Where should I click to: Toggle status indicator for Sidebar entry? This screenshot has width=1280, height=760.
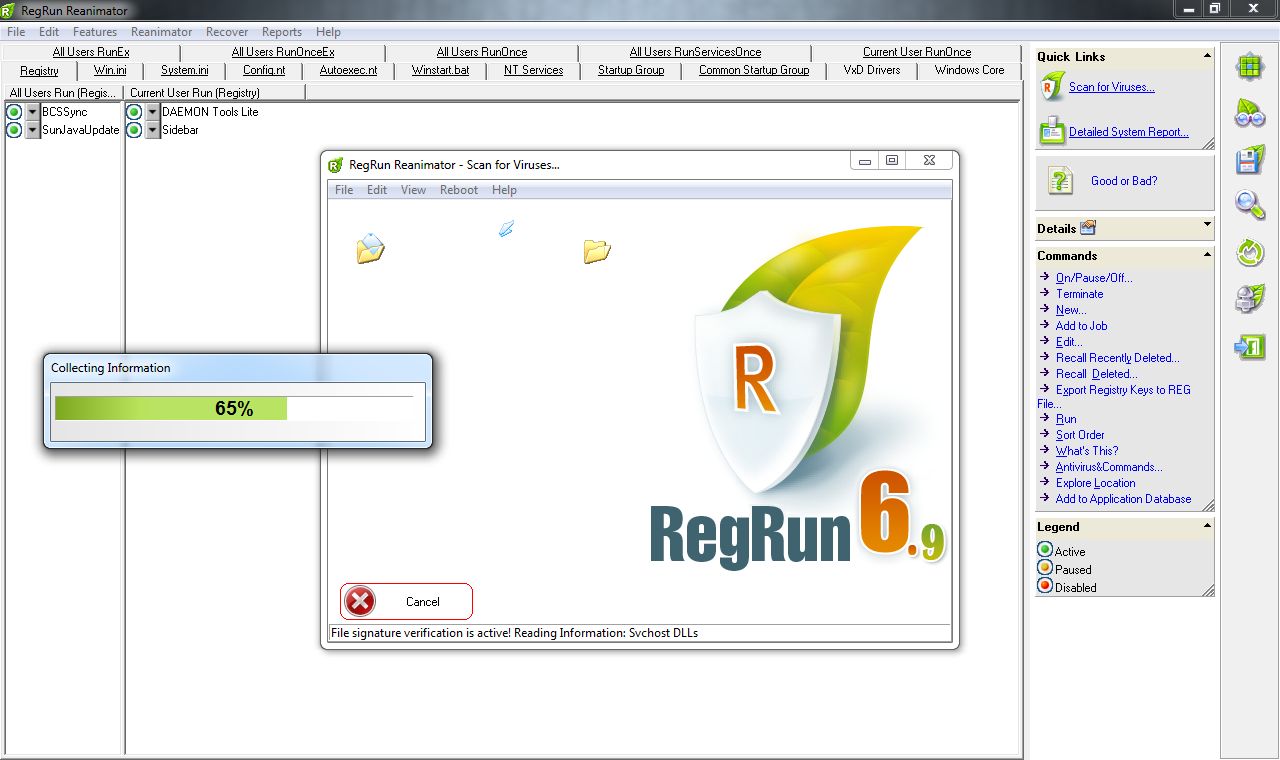point(134,130)
